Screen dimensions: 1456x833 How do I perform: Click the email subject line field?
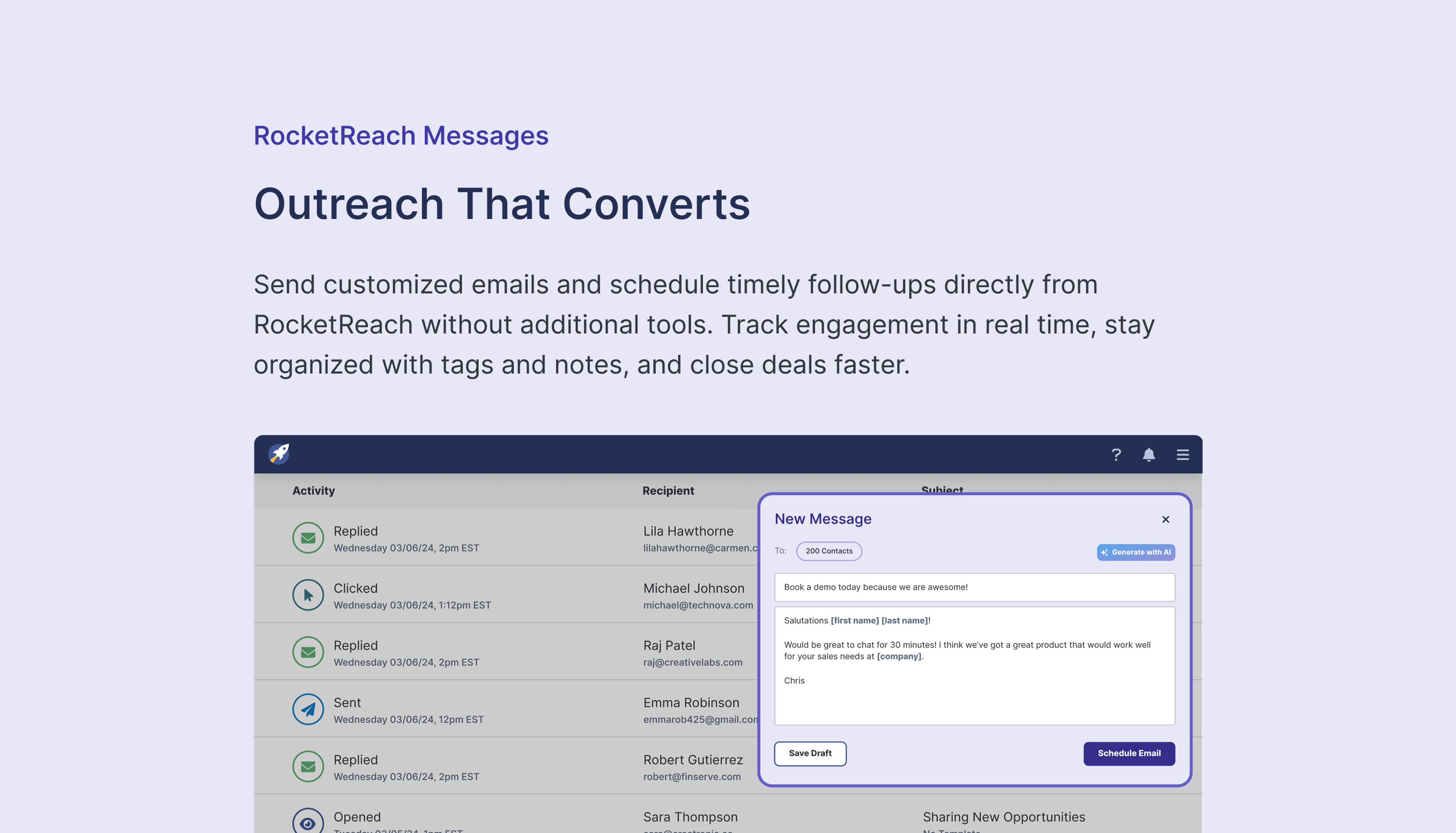pos(974,587)
